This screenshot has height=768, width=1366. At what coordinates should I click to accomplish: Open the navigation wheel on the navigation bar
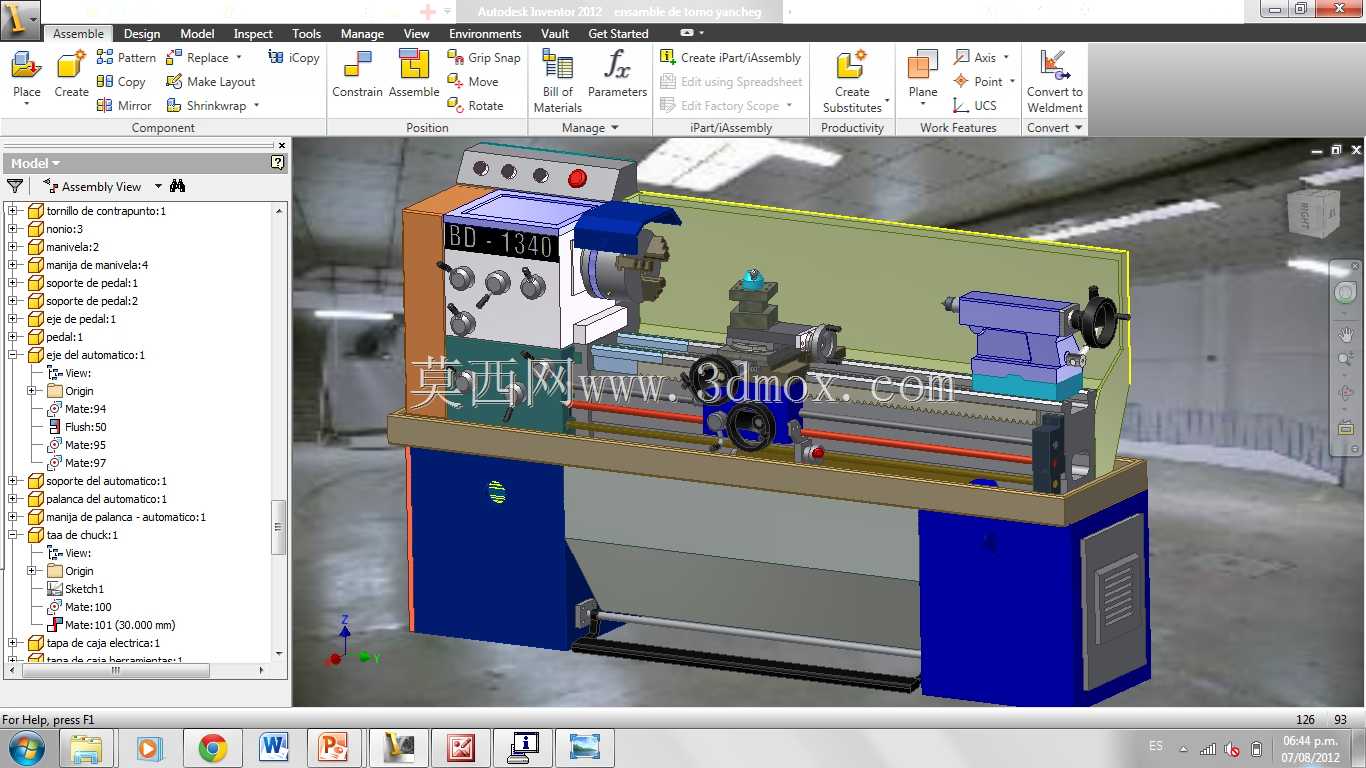click(1345, 293)
